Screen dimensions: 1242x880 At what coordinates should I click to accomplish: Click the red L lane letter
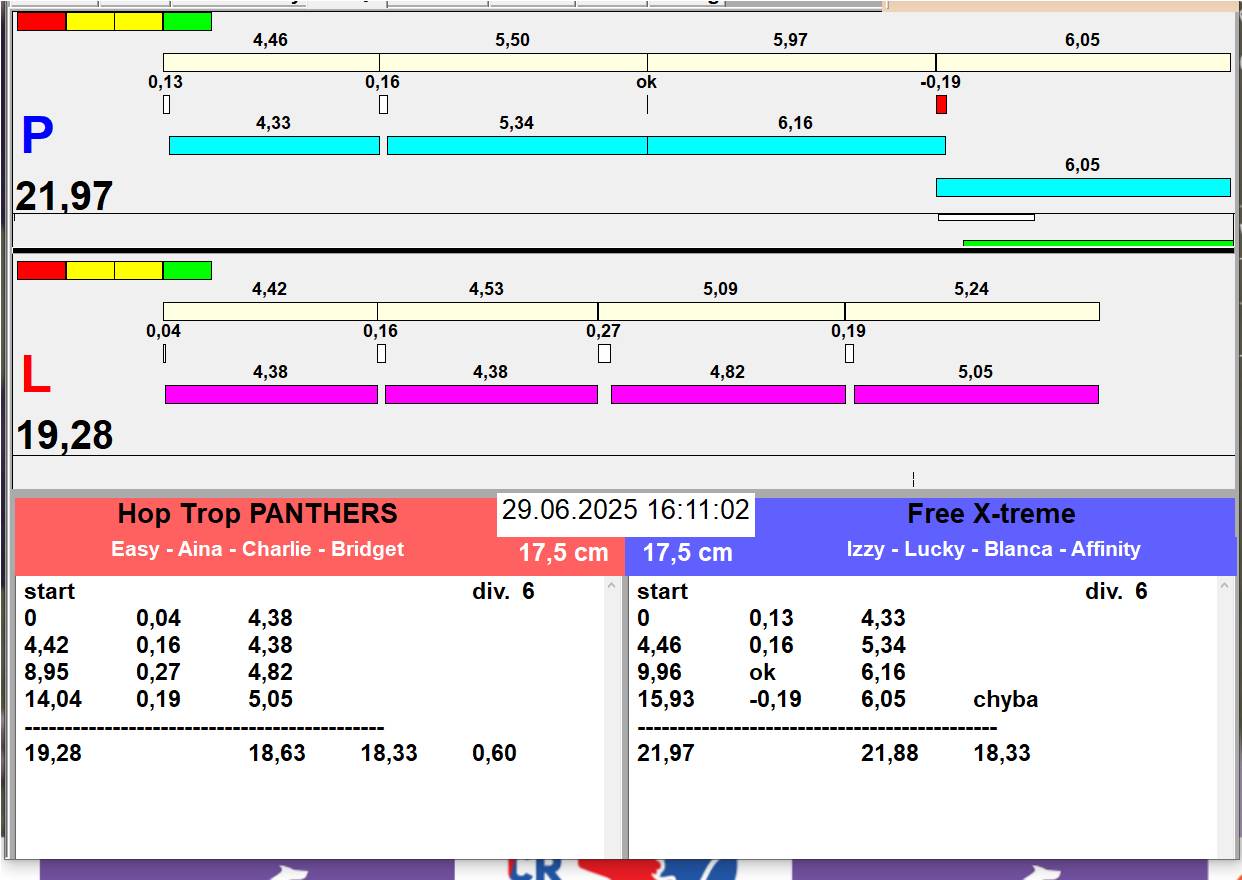(x=36, y=376)
